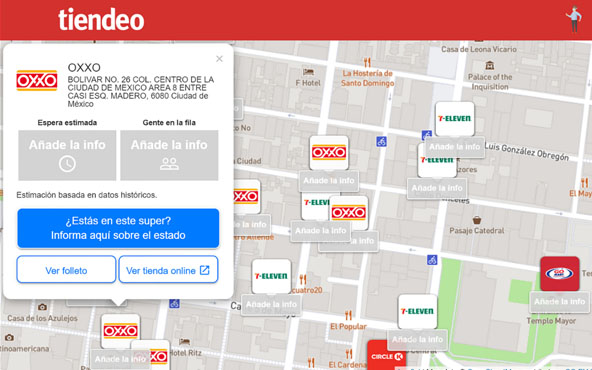The width and height of the screenshot is (592, 370).
Task: Click the tiendeo logo in header
Action: click(101, 20)
